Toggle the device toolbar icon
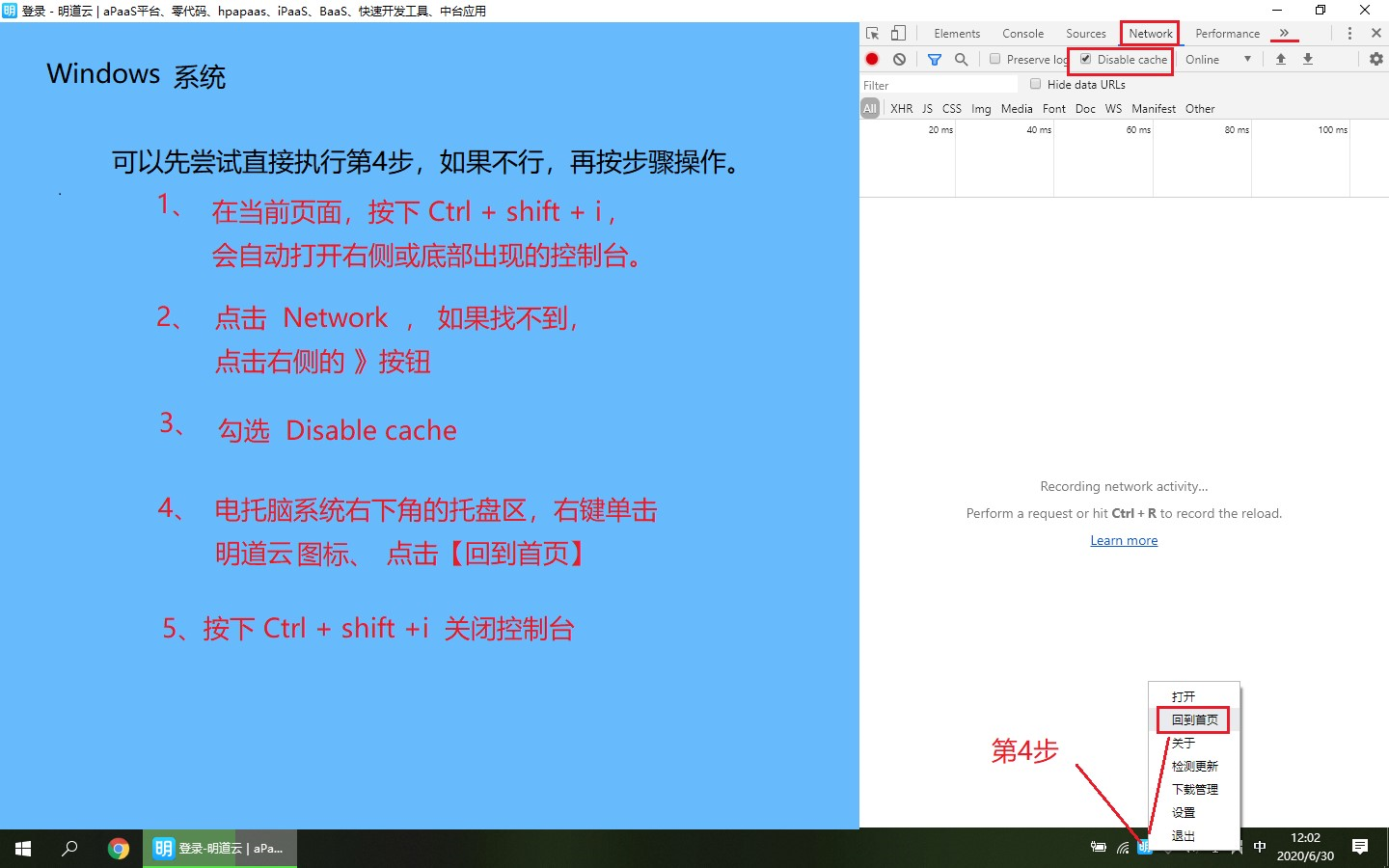Image resolution: width=1389 pixels, height=868 pixels. (898, 33)
